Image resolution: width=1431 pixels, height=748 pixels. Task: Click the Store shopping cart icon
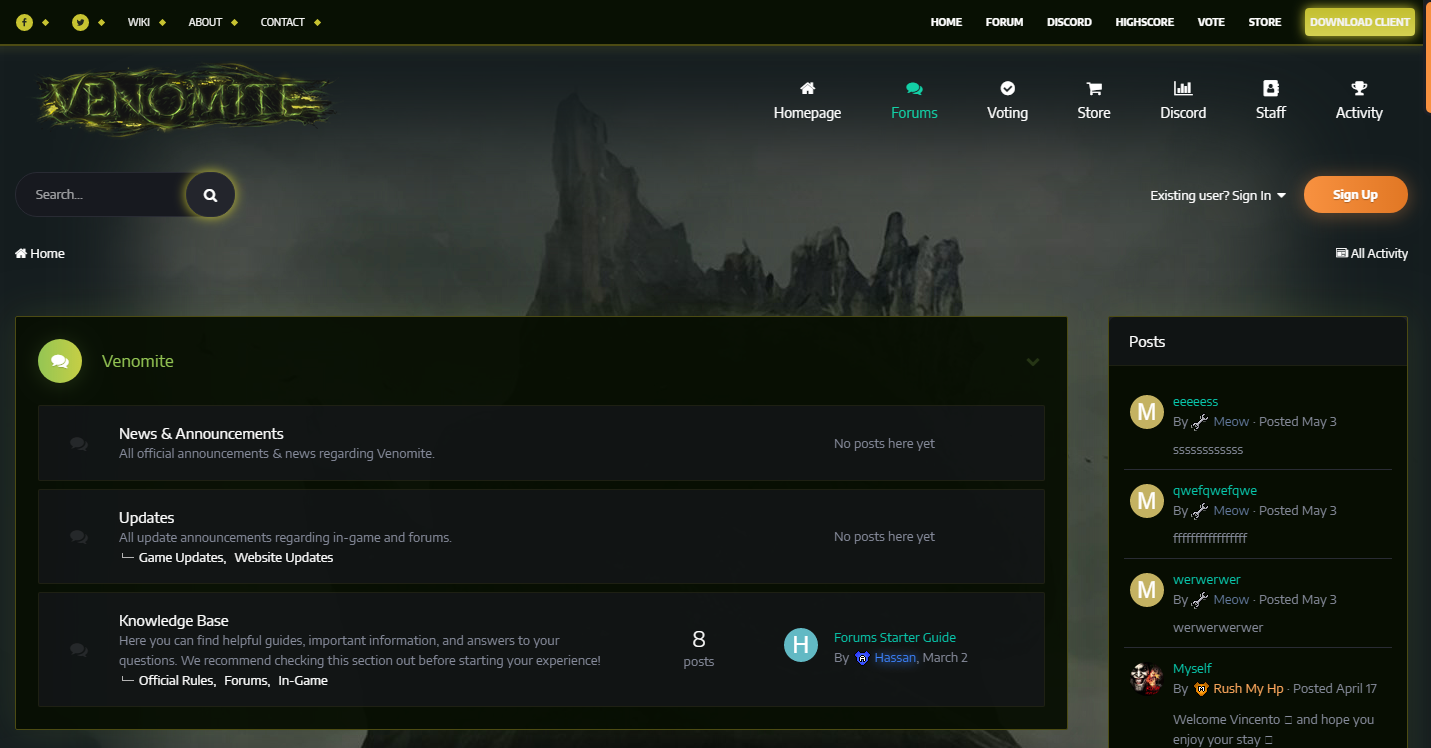coord(1094,88)
